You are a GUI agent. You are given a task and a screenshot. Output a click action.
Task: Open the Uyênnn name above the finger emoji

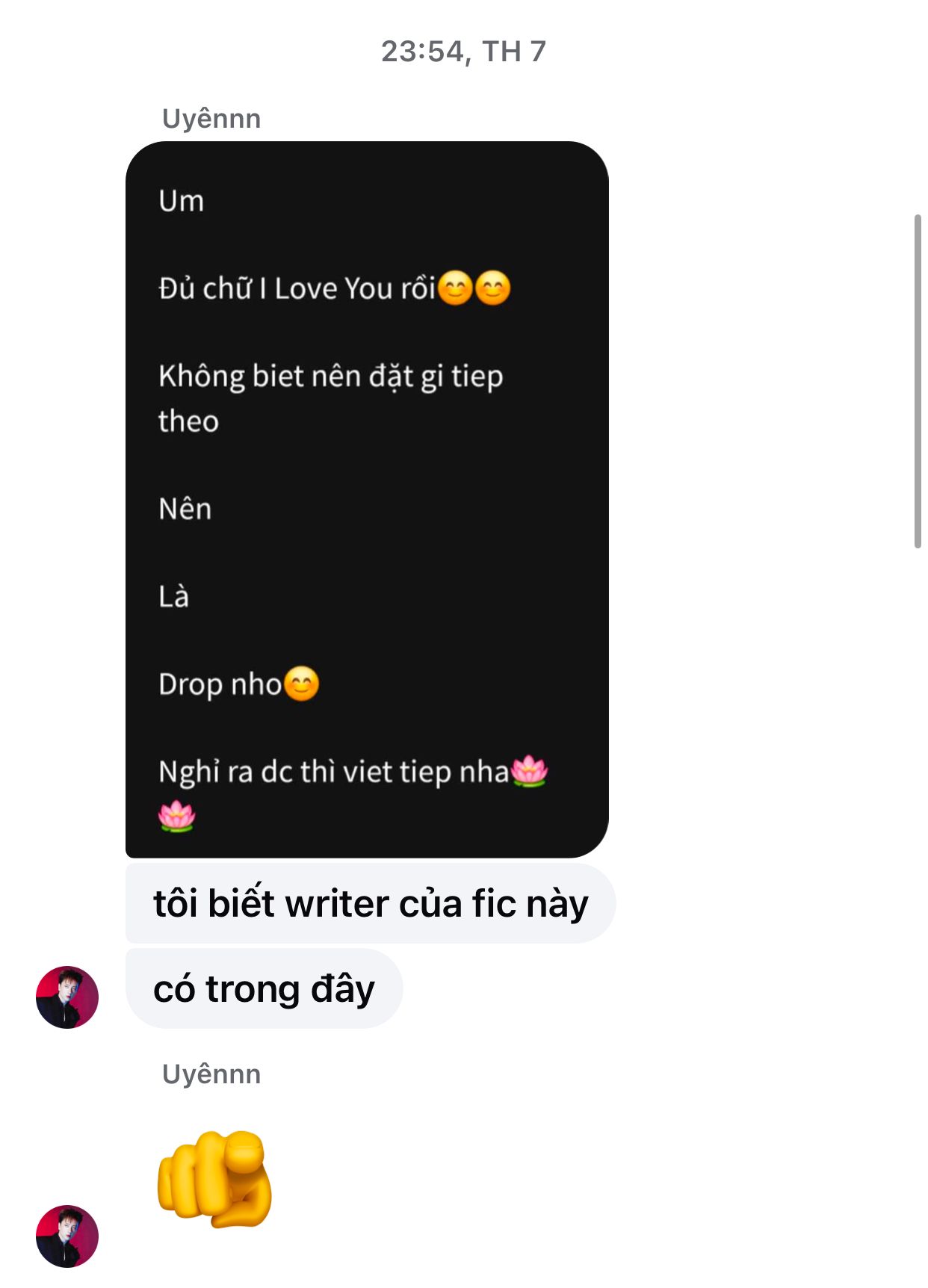211,1074
